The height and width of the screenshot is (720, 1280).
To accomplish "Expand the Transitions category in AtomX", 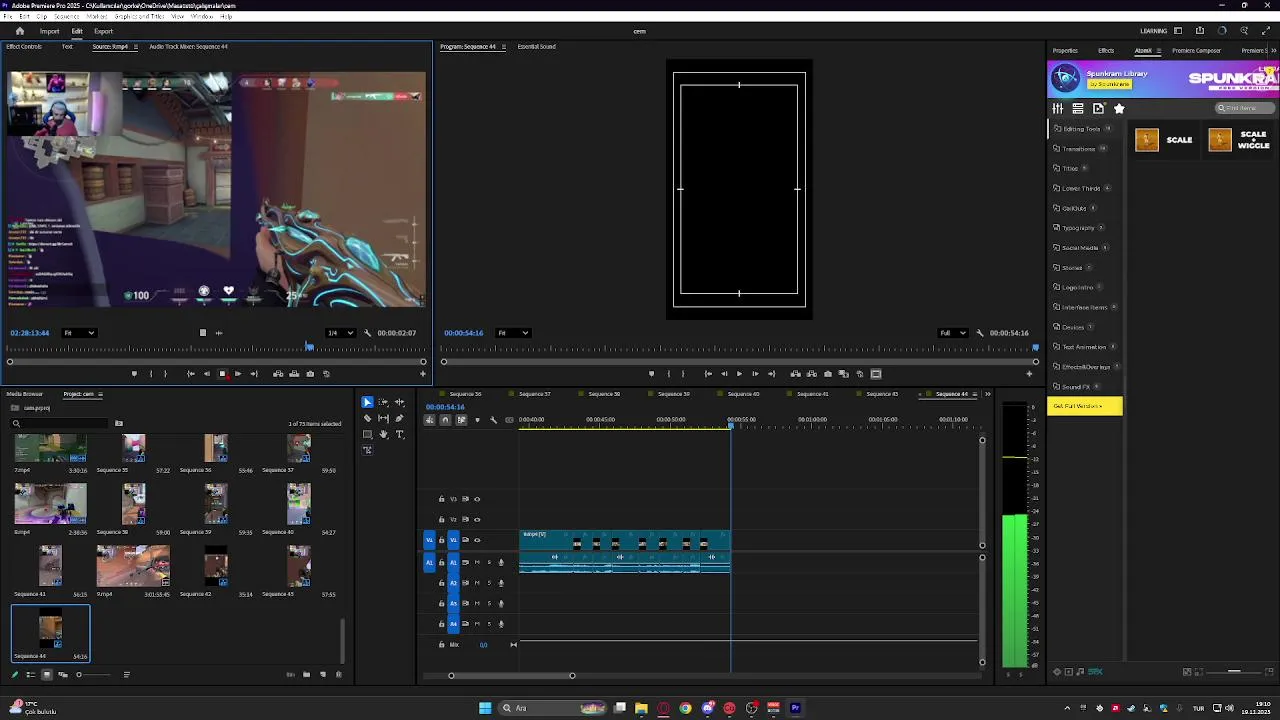I will [x=1079, y=149].
